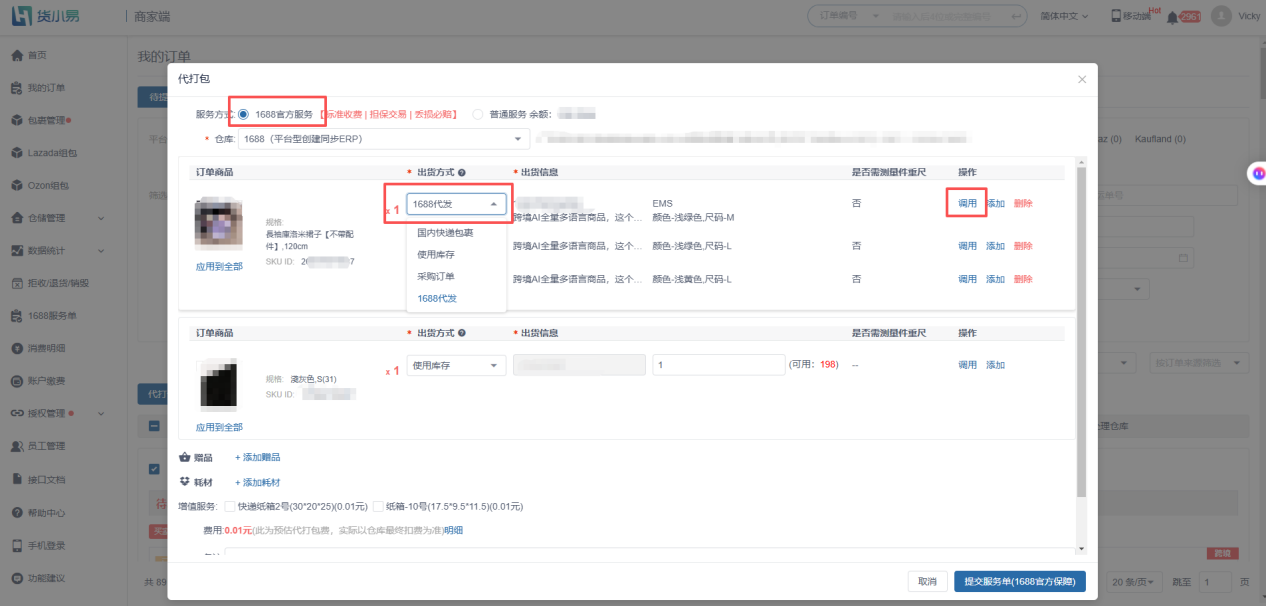
Task: Click the 添加赠品 link
Action: point(258,457)
